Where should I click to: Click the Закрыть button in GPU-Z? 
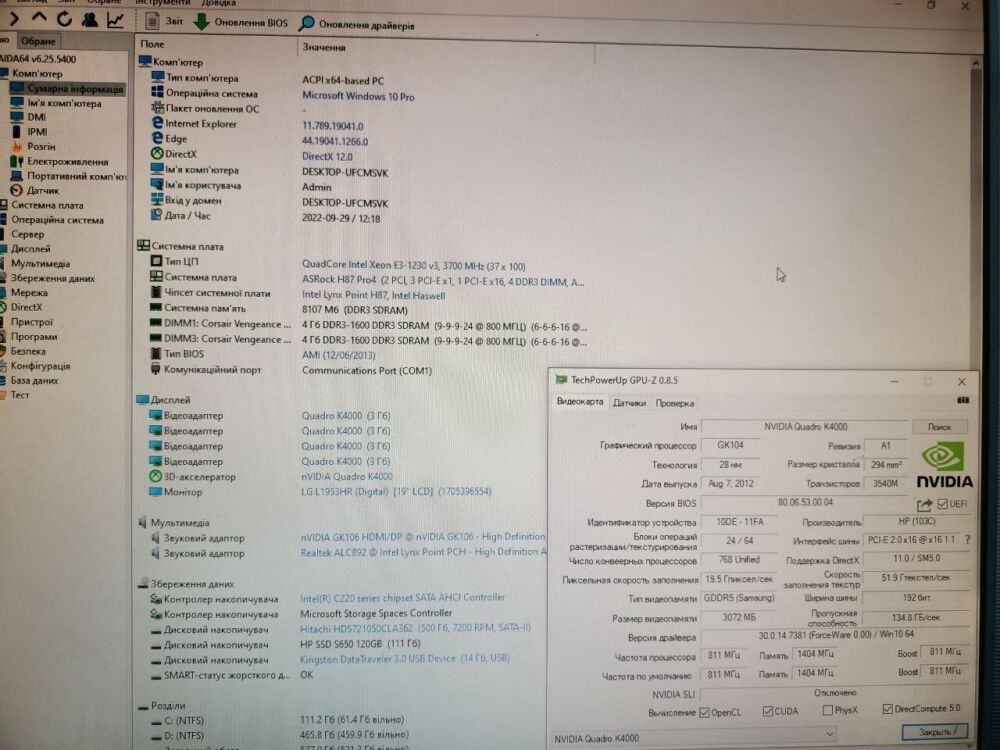pyautogui.click(x=934, y=733)
